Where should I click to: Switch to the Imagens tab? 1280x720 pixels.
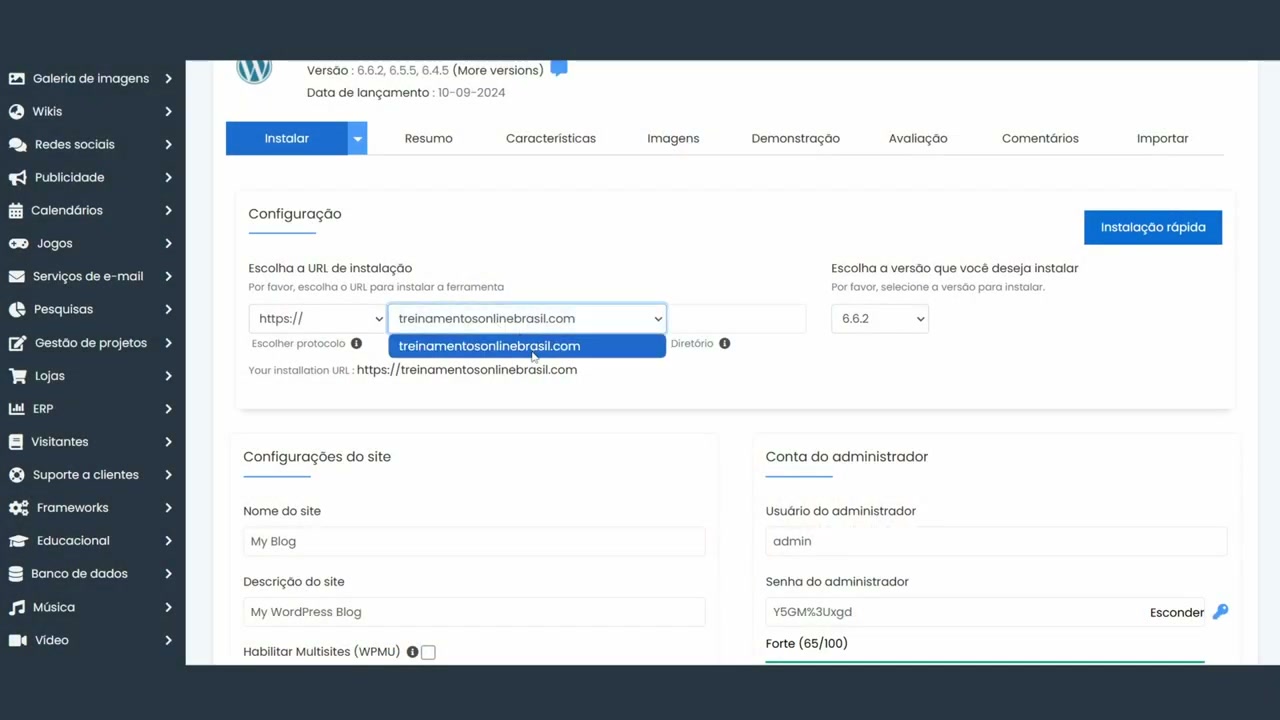pos(673,139)
